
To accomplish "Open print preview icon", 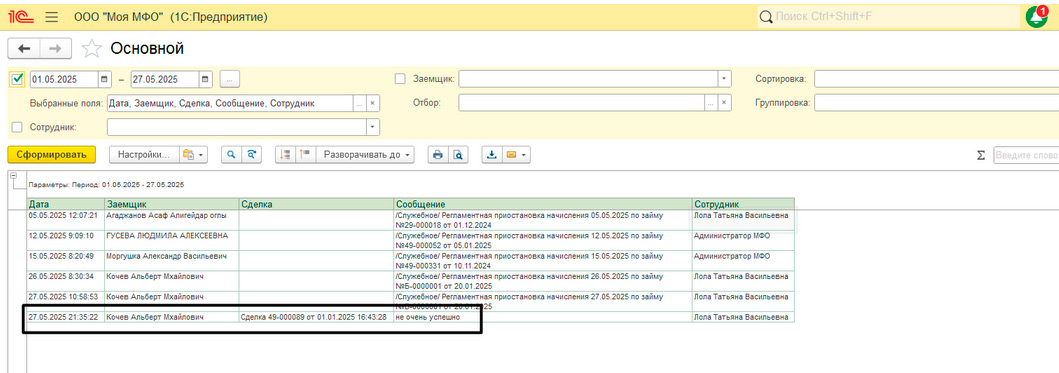I will pyautogui.click(x=458, y=155).
